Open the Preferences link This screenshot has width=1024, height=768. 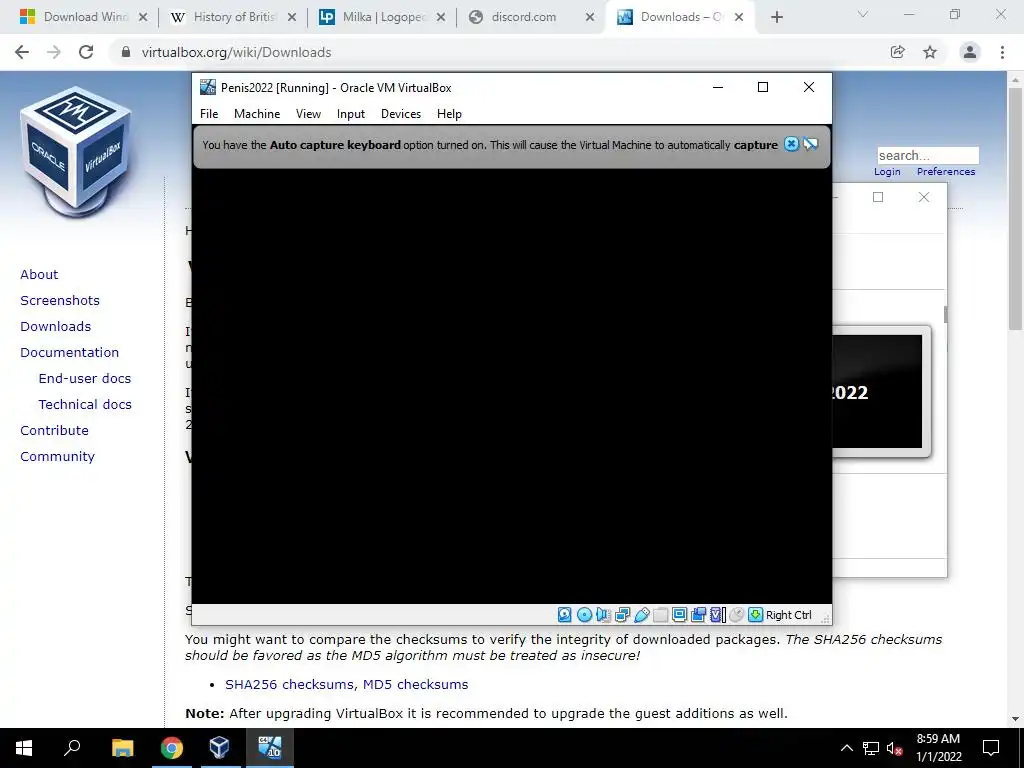click(946, 172)
